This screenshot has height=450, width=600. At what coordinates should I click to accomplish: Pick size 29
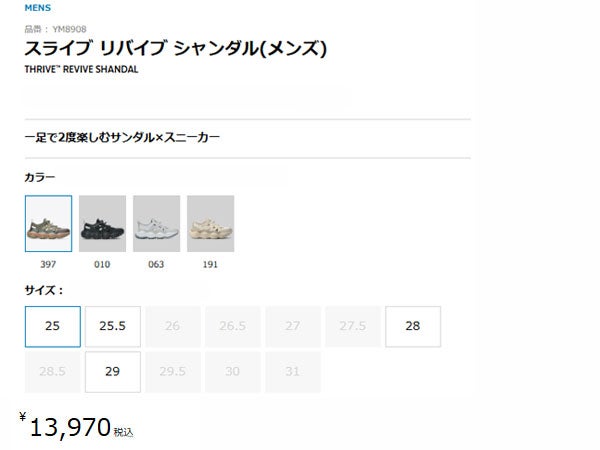[112, 371]
